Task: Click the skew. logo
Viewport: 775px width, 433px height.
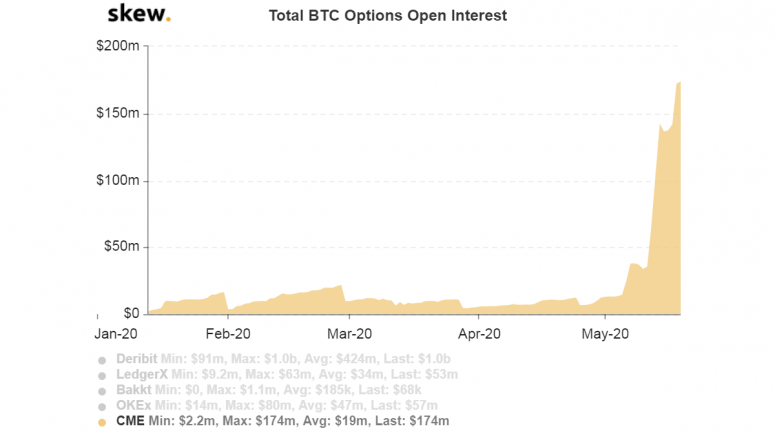Action: point(139,15)
